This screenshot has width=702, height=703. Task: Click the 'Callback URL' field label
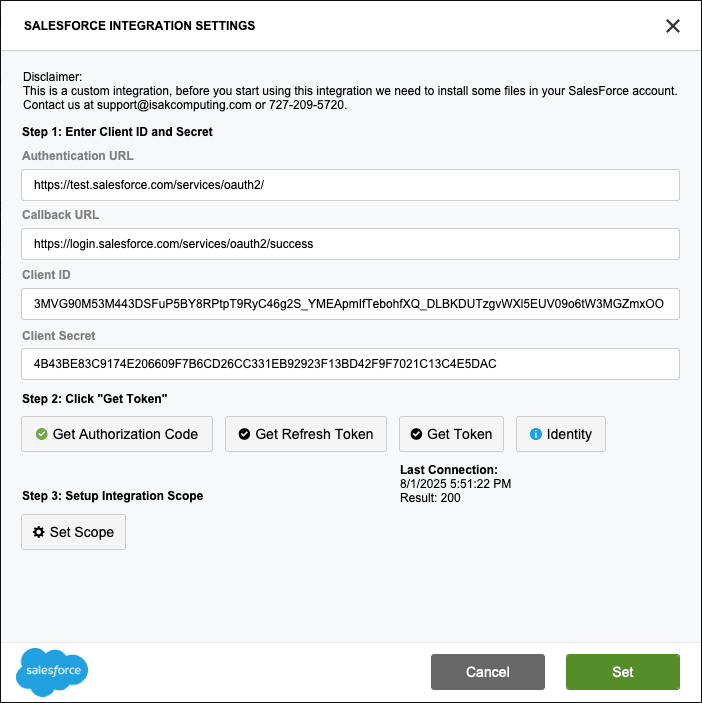(x=61, y=215)
